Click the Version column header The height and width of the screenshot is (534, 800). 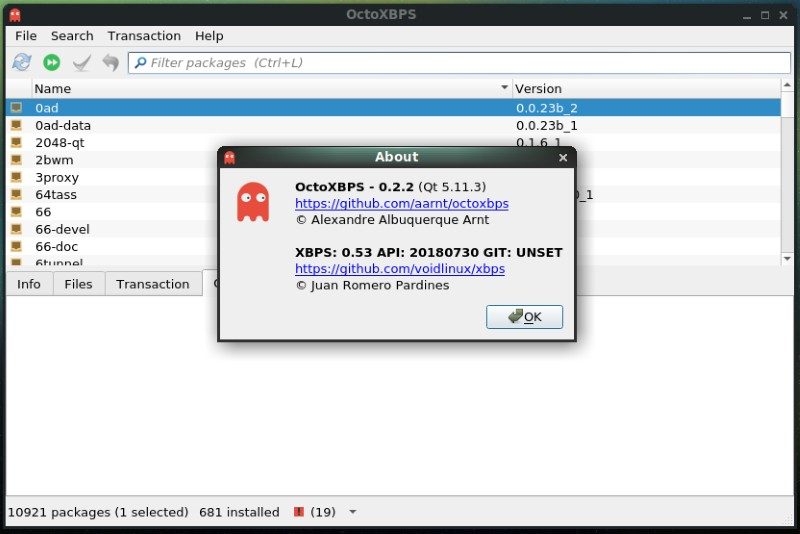pyautogui.click(x=646, y=88)
